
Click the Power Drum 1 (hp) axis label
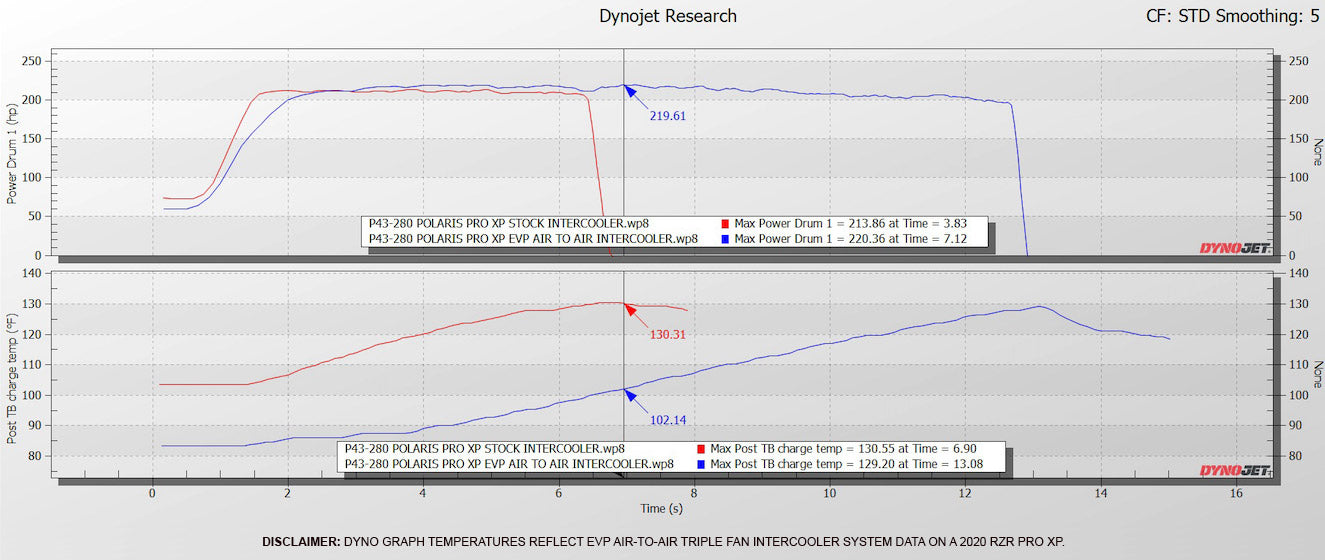tap(13, 151)
